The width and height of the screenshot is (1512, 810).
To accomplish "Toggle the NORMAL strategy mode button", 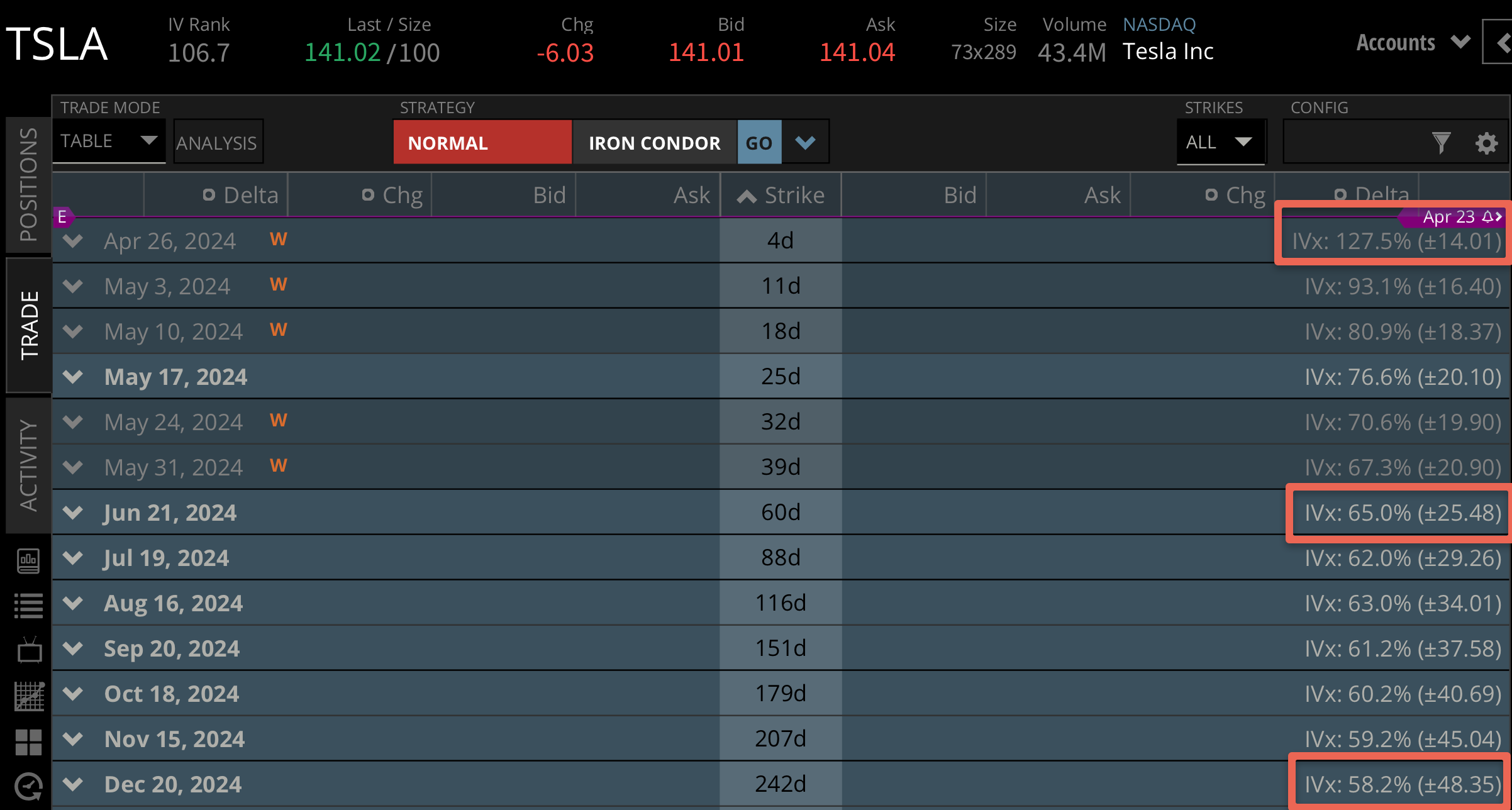I will 482,143.
